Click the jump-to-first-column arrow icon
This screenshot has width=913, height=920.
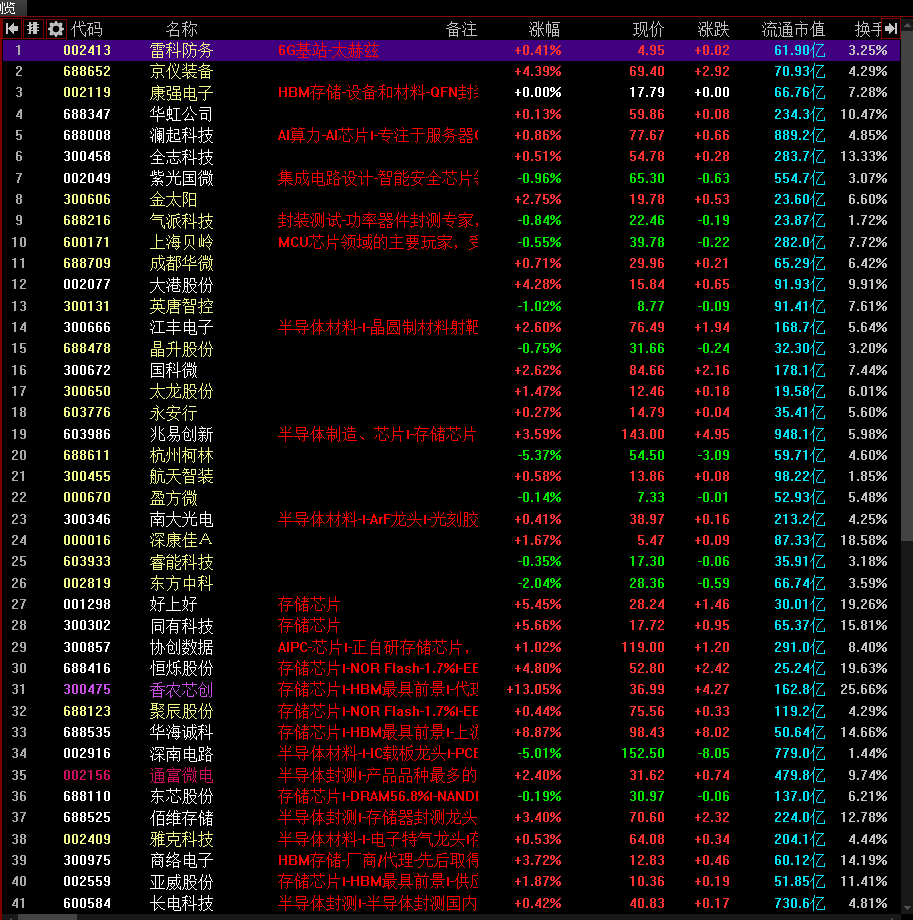[12, 29]
